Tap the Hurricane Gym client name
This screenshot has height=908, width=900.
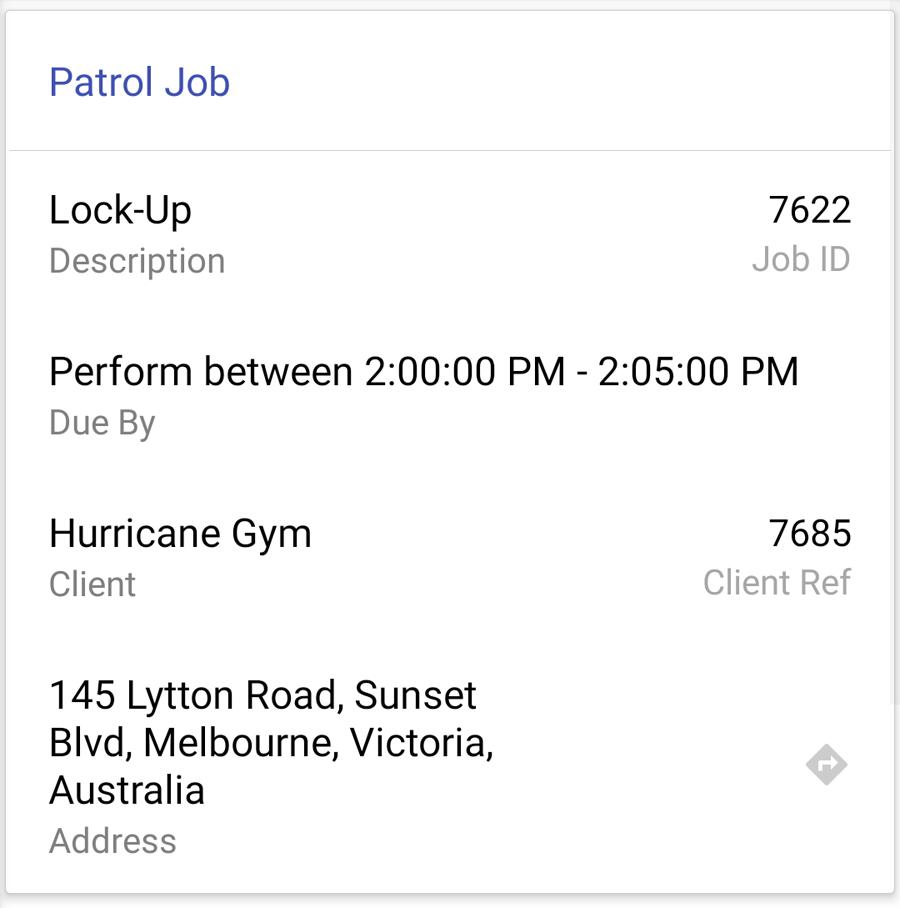tap(181, 534)
